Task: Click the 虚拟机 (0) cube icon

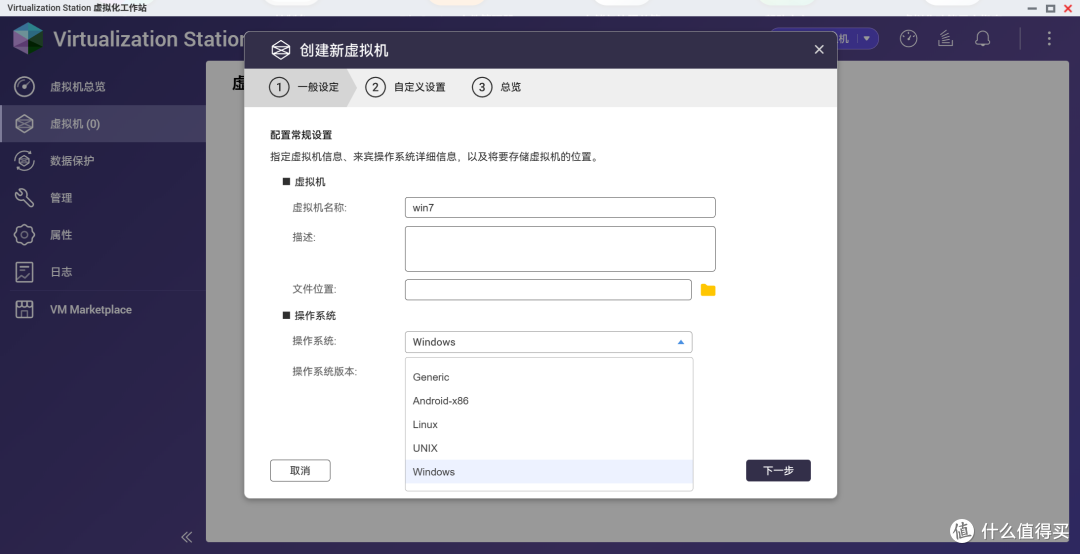Action: [x=24, y=124]
